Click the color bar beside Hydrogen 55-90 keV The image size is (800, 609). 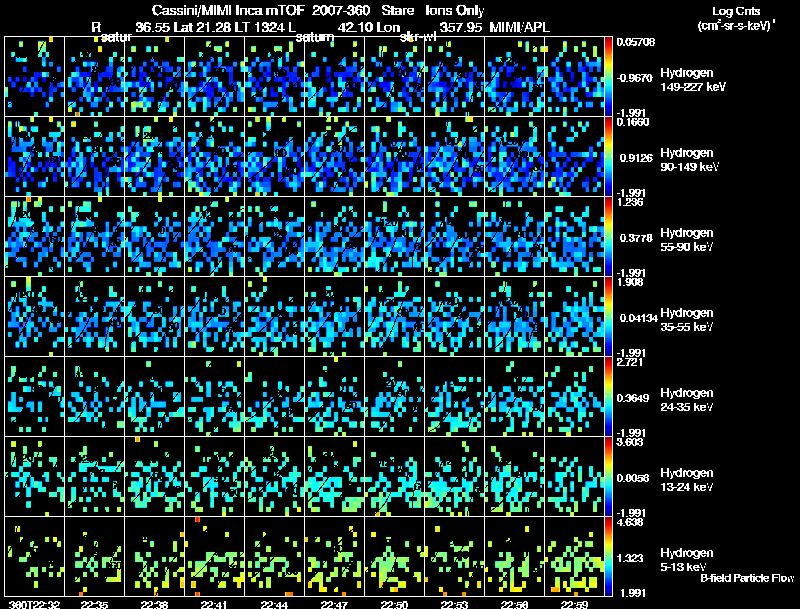(608, 236)
